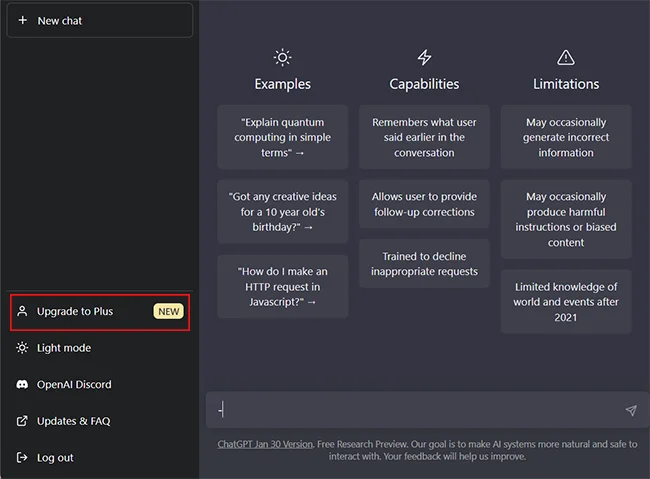The width and height of the screenshot is (650, 479).
Task: Click 'May occasionally generate incorrect information' card
Action: (566, 137)
